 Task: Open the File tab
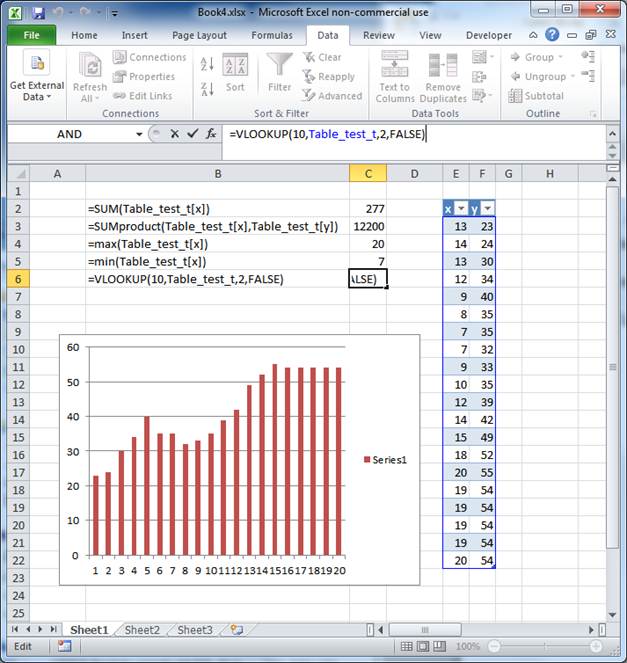click(x=32, y=35)
